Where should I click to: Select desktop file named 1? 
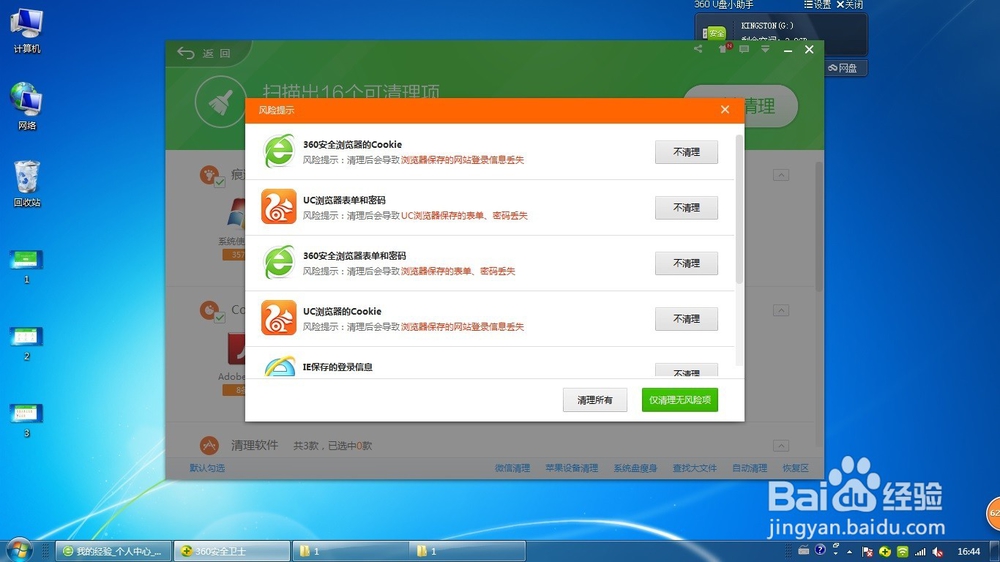(x=26, y=266)
